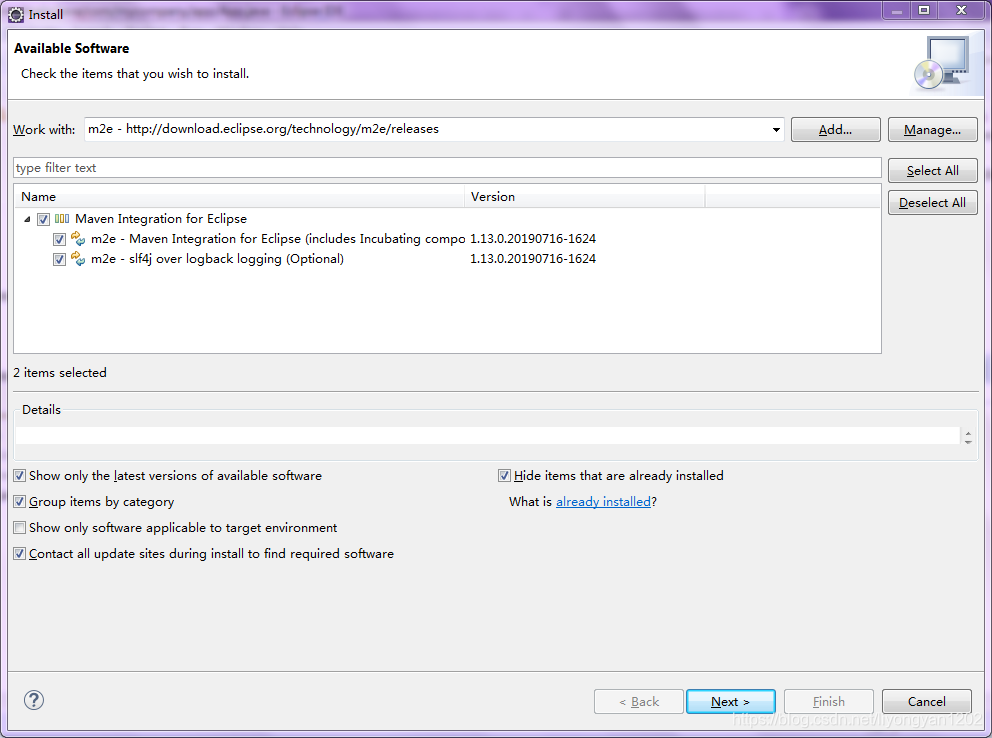Click the Manage... button
Viewport: 992px width, 738px height.
[x=933, y=130]
